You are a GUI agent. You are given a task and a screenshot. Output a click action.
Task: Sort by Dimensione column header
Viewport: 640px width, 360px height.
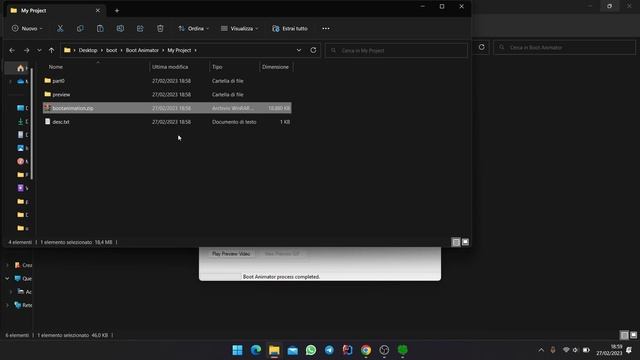pyautogui.click(x=276, y=67)
